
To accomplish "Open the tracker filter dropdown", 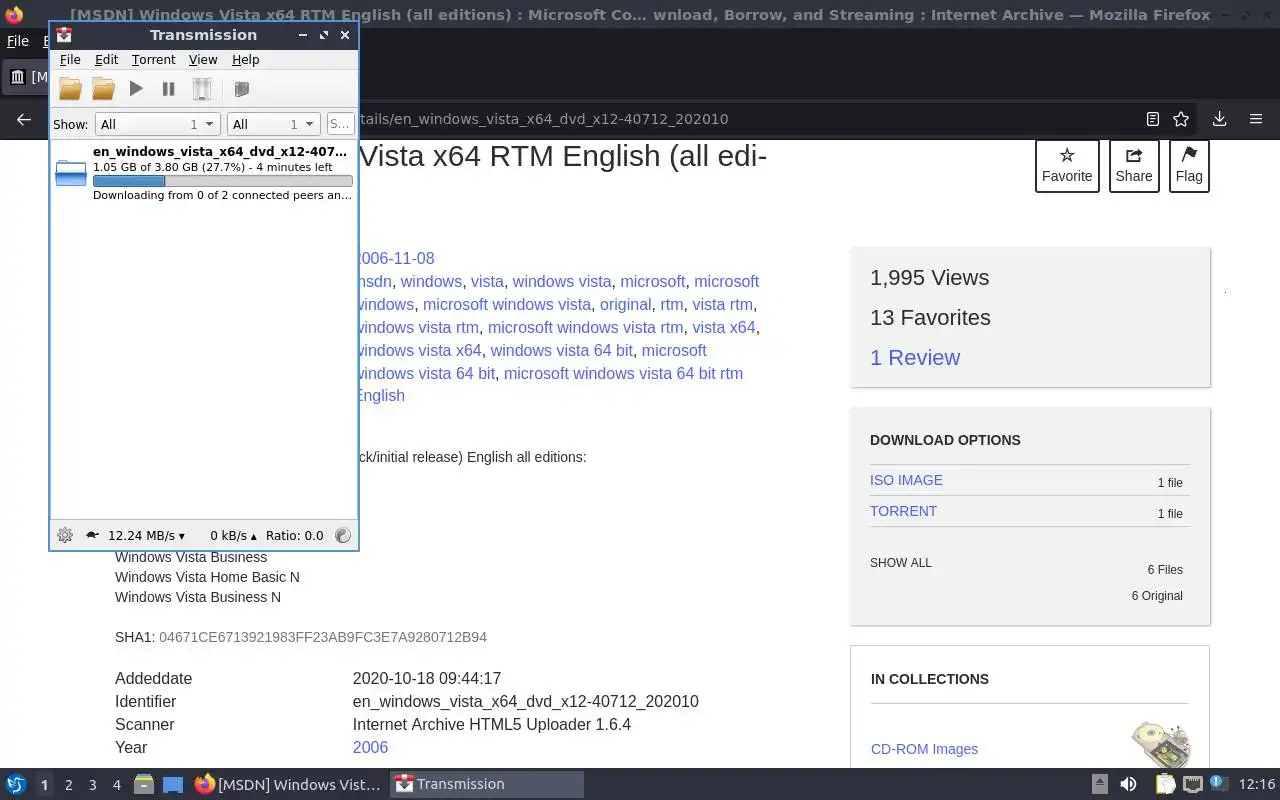I will click(x=273, y=124).
